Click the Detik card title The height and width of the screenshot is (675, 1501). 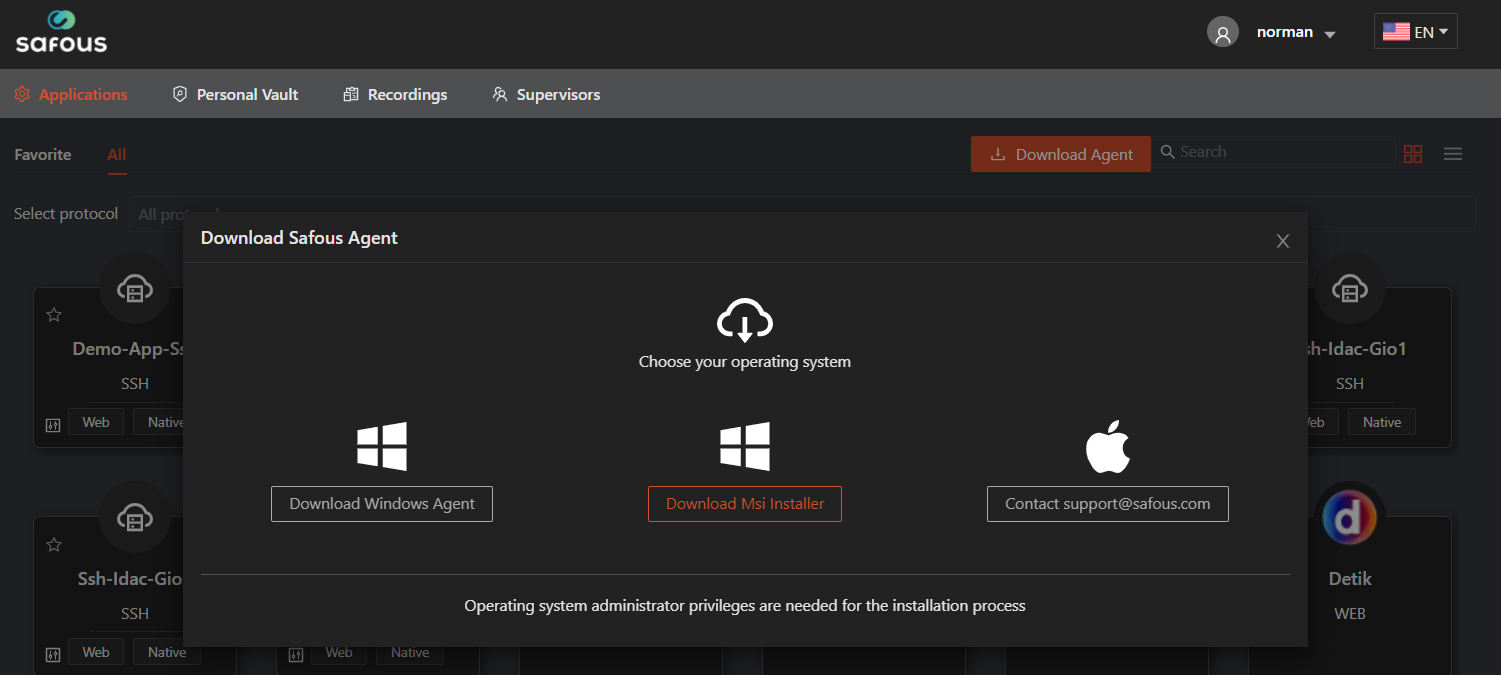(1349, 579)
